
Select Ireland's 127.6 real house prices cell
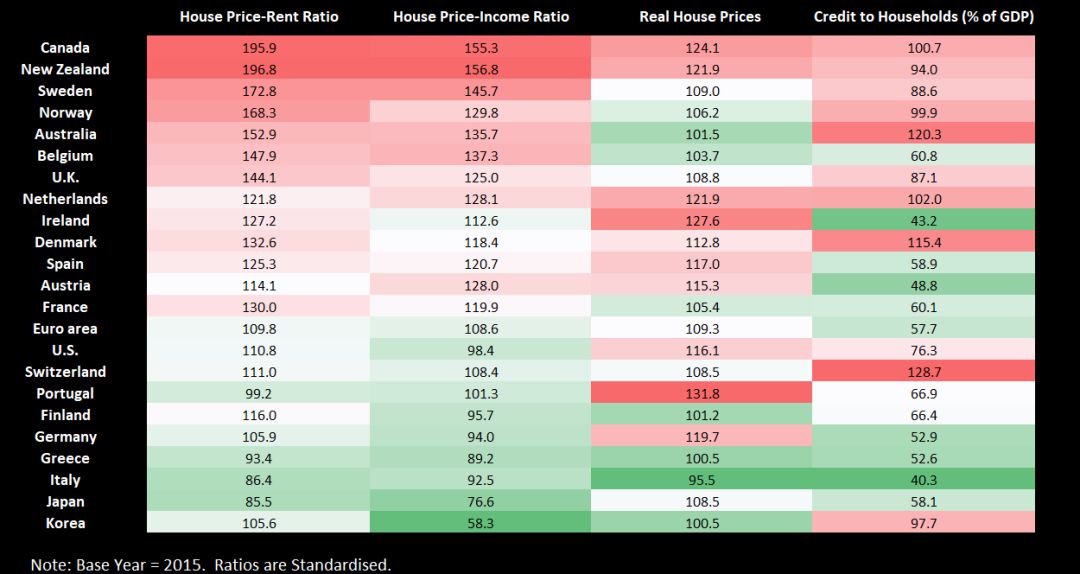tap(701, 221)
